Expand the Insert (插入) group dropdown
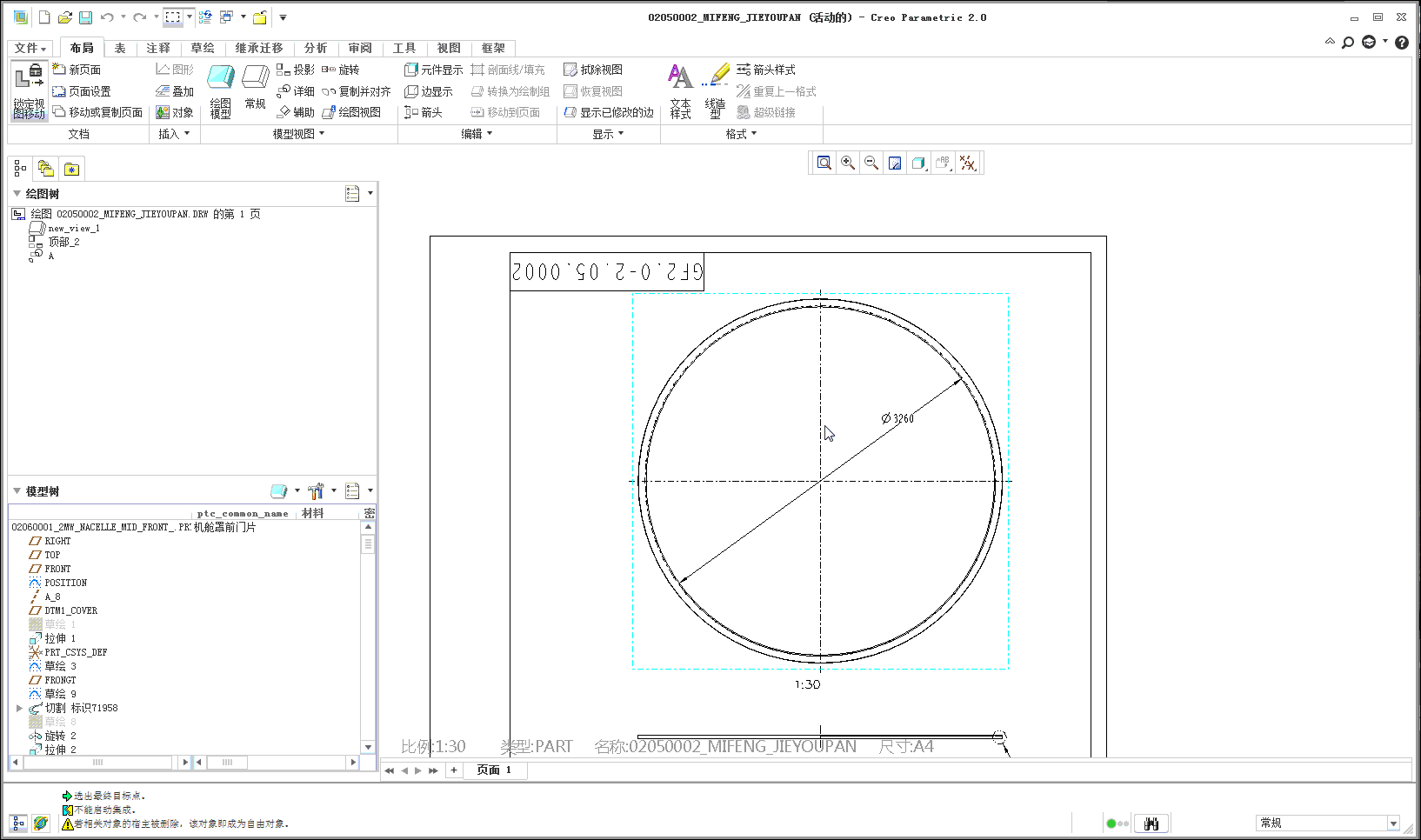This screenshot has height=840, width=1421. tap(174, 134)
